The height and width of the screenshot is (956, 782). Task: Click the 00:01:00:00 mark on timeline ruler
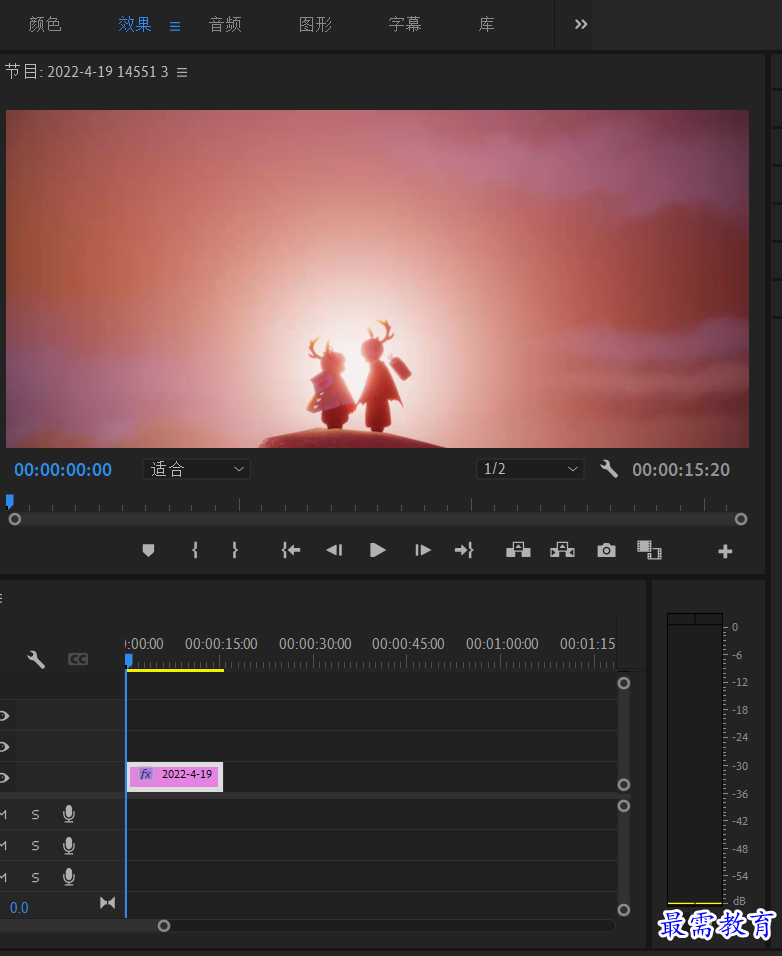coord(502,644)
